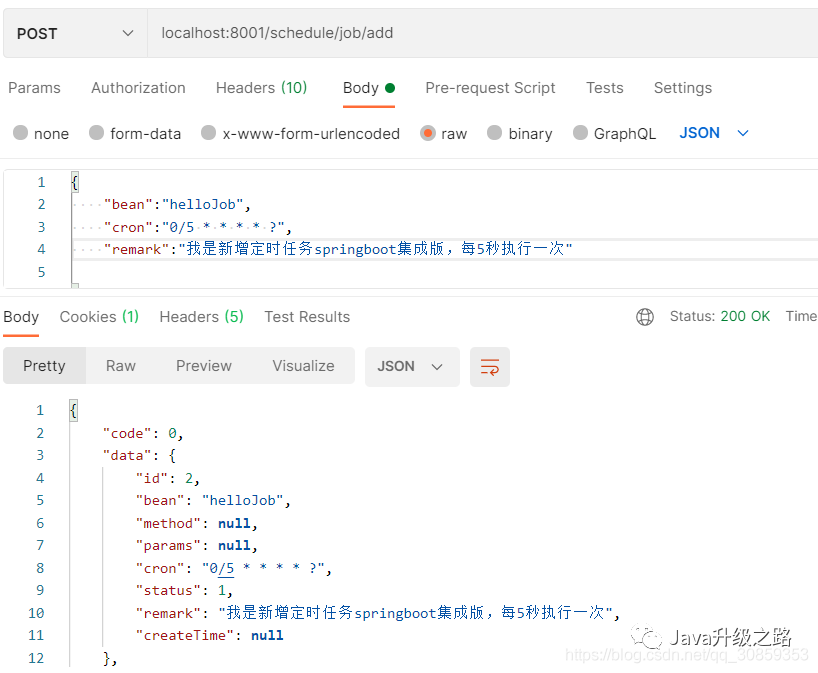This screenshot has height=673, width=818.
Task: Select the raw body radio button
Action: (428, 133)
